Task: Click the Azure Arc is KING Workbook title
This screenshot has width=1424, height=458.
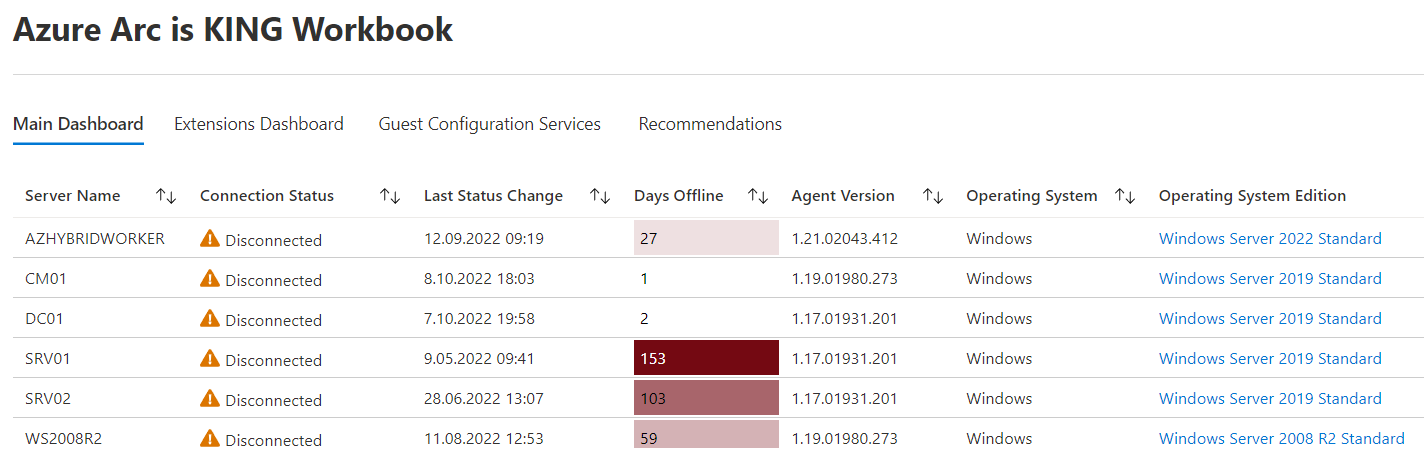Action: point(233,29)
